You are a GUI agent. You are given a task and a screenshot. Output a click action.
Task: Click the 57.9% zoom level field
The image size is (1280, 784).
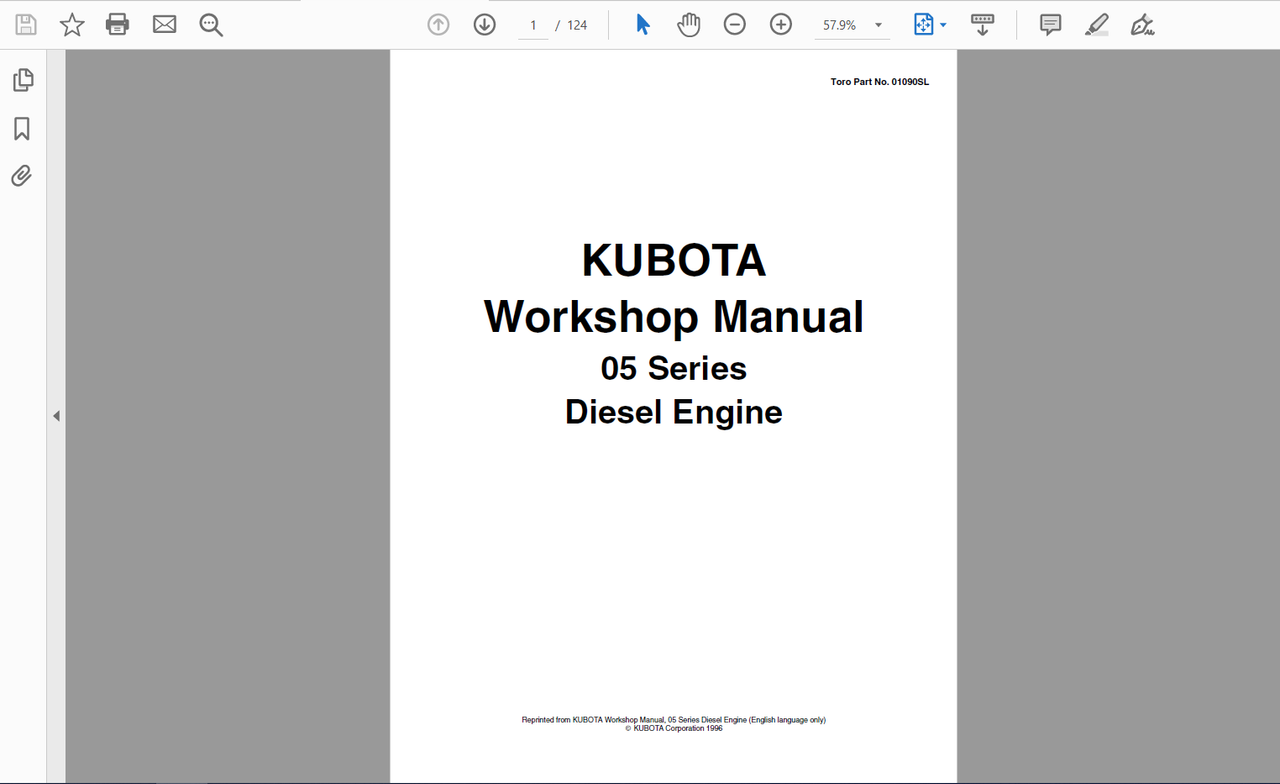[840, 25]
